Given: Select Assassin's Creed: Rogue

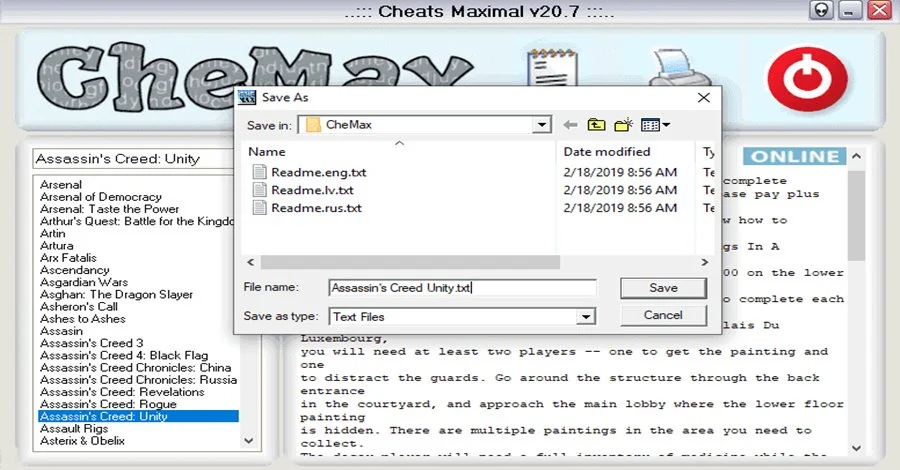Looking at the screenshot, I should 108,404.
